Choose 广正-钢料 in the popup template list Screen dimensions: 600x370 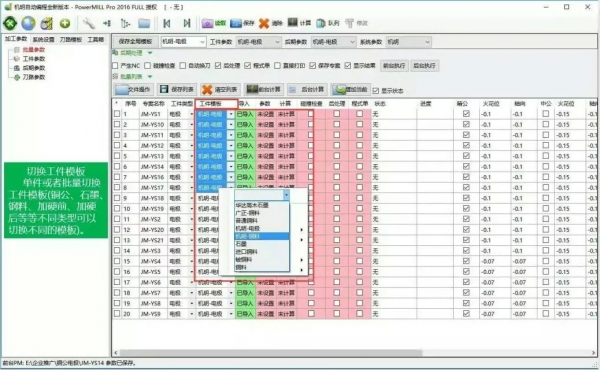(x=262, y=213)
